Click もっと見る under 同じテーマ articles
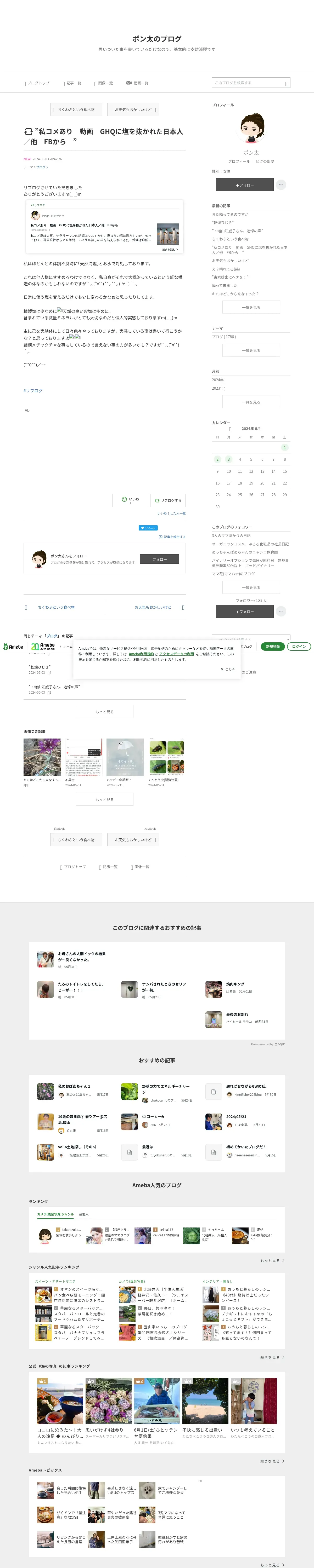 pyautogui.click(x=104, y=712)
